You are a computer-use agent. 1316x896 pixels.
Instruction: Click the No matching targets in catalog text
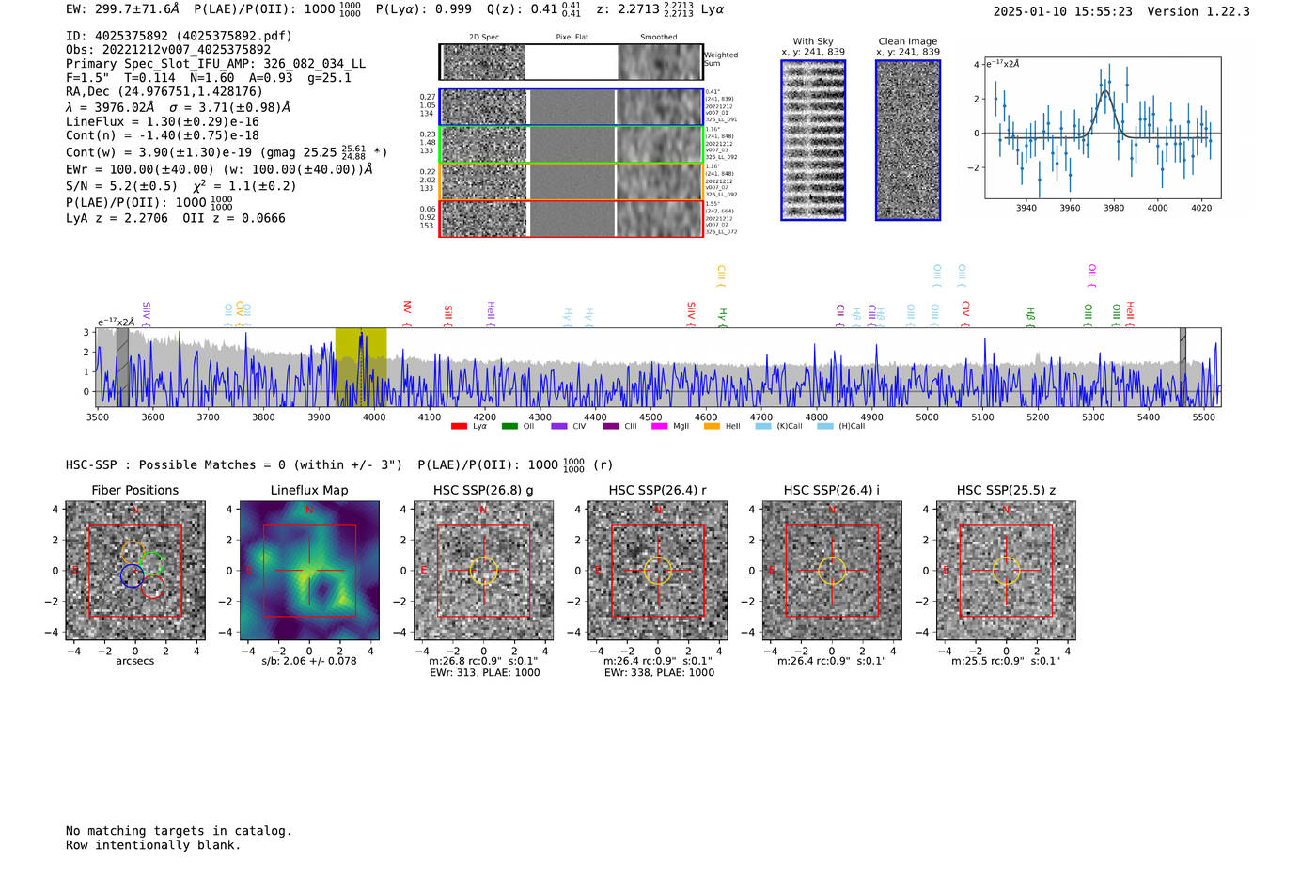179,831
